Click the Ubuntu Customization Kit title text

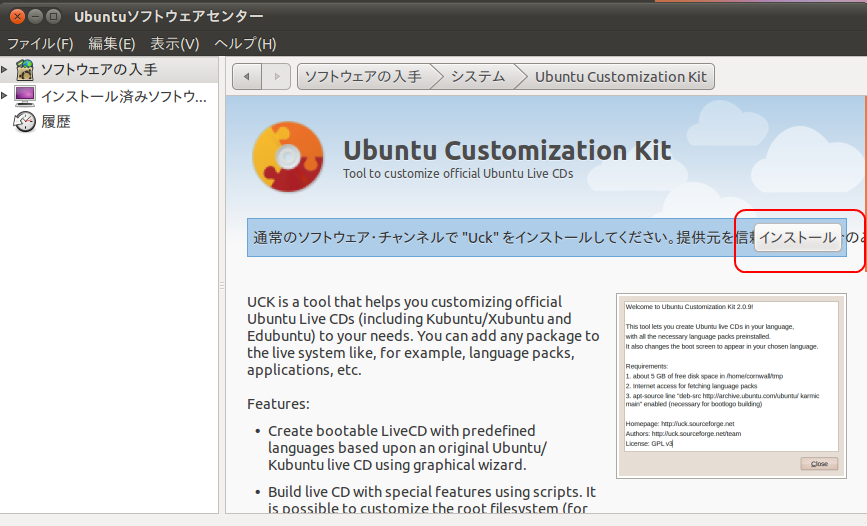point(507,150)
